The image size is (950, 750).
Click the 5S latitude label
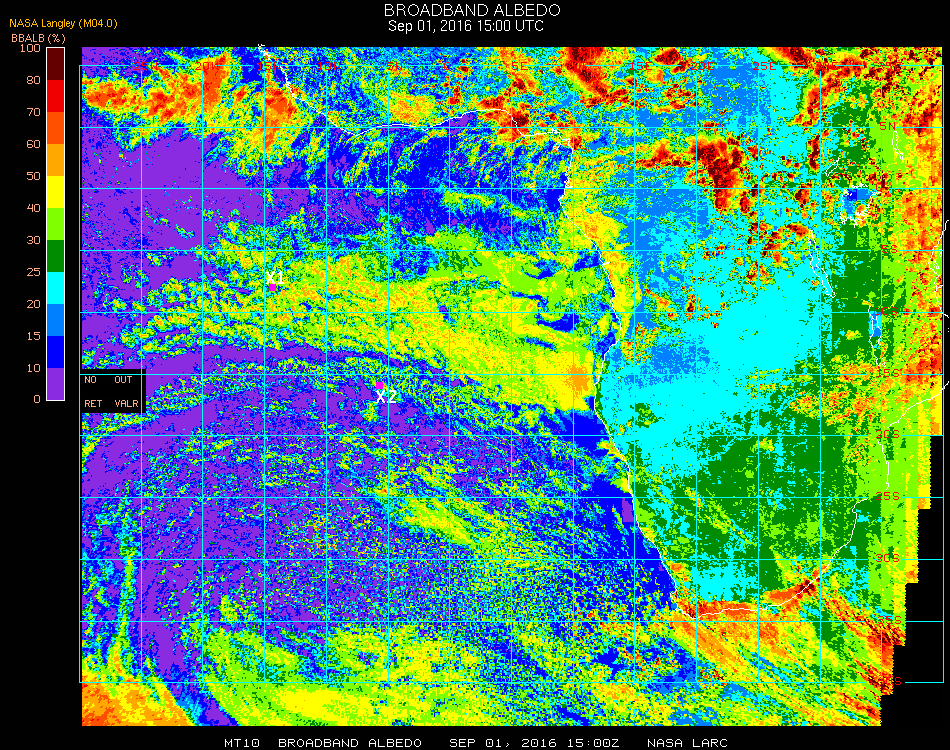click(x=889, y=250)
